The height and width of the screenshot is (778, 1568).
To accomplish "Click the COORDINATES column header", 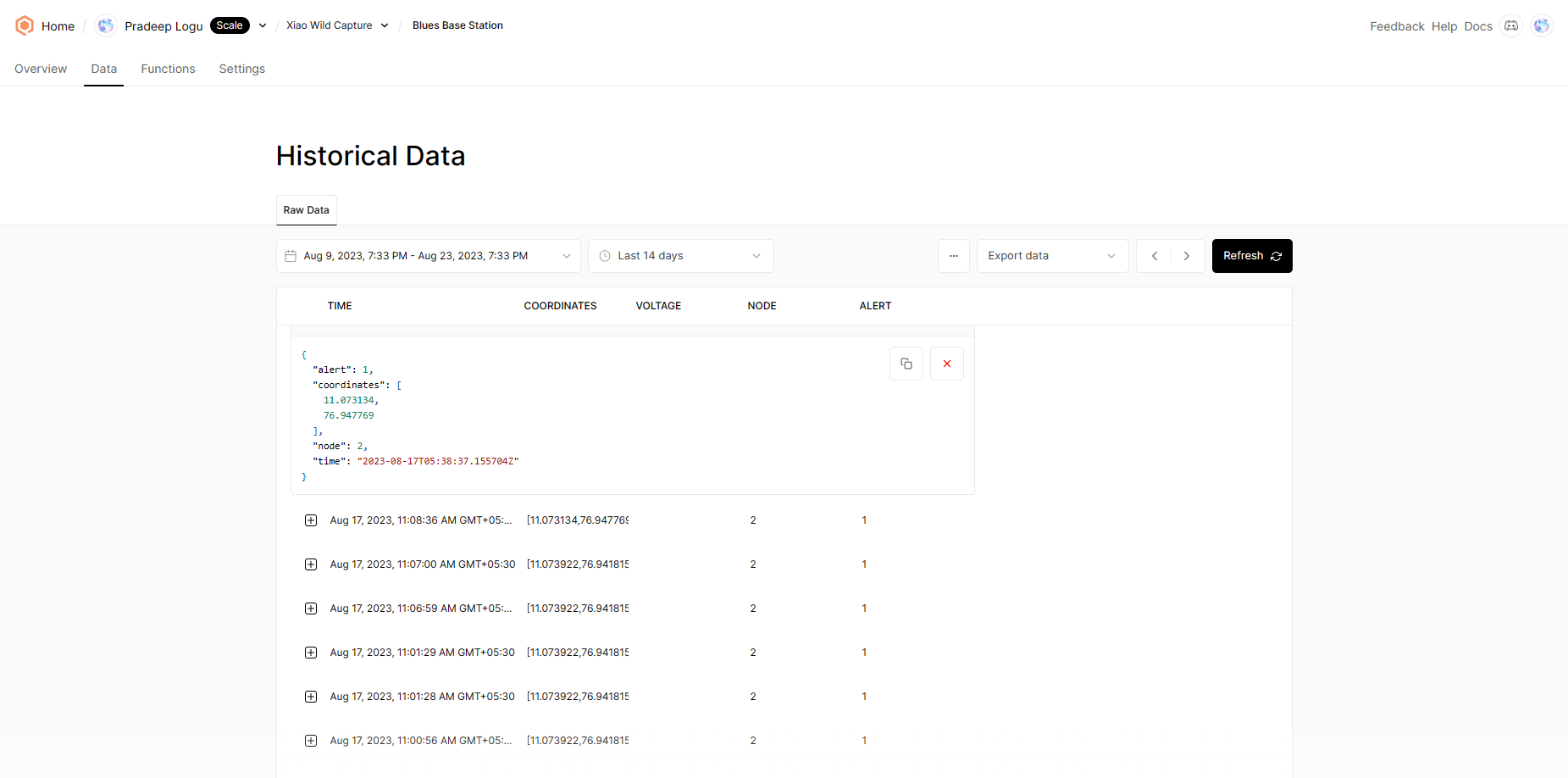I will pyautogui.click(x=560, y=306).
